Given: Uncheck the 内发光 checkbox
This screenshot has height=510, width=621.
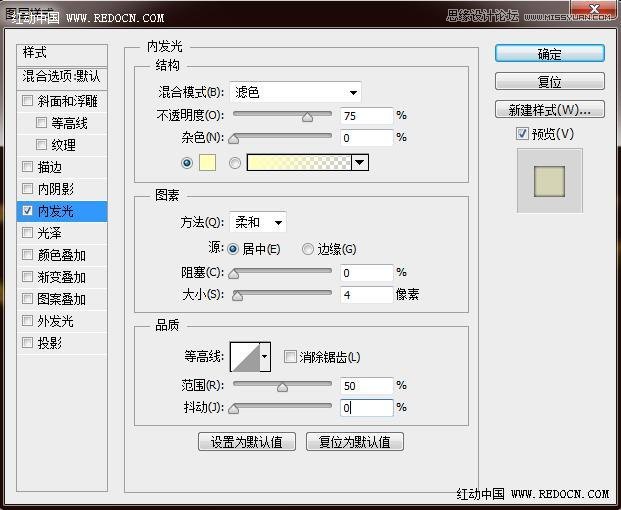Looking at the screenshot, I should click(27, 210).
